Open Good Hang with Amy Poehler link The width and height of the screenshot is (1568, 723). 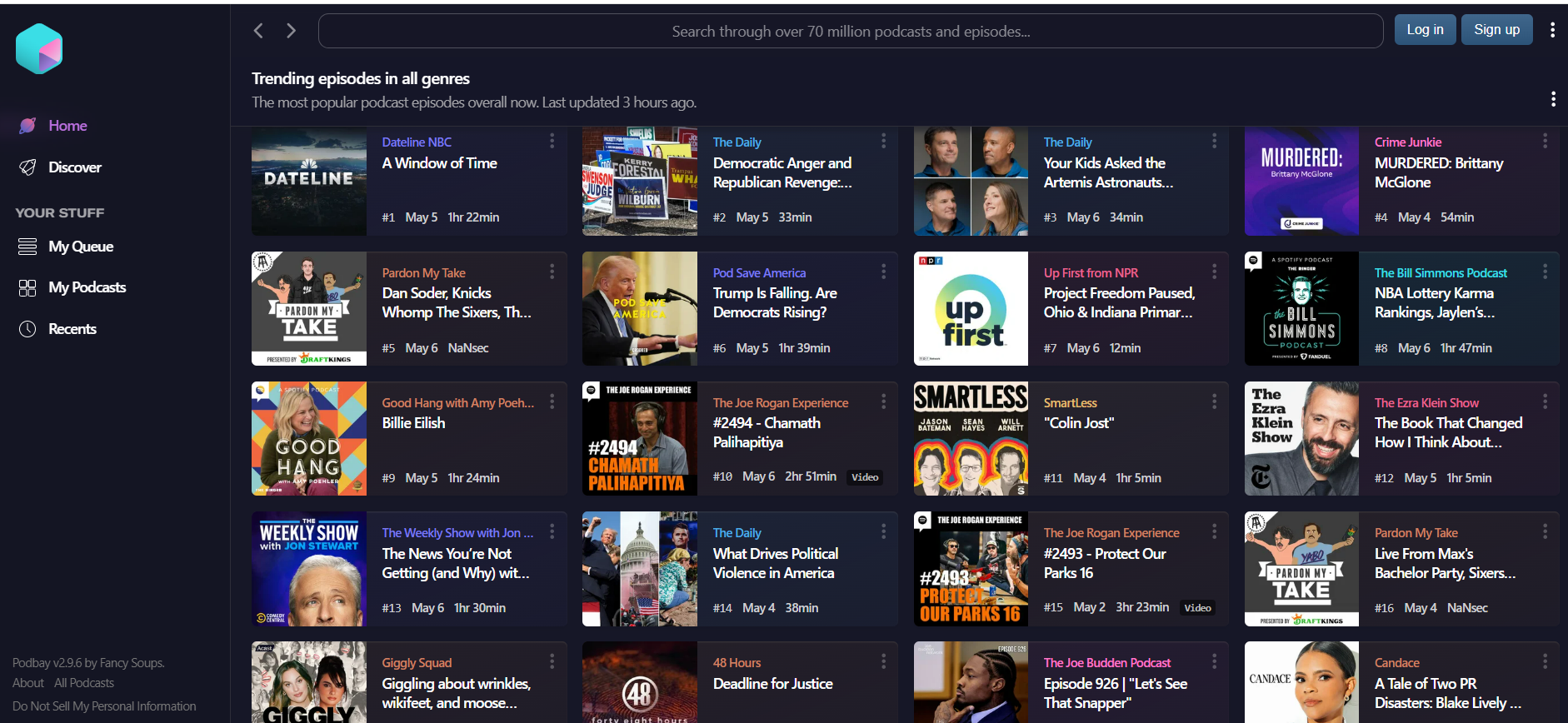tap(457, 403)
